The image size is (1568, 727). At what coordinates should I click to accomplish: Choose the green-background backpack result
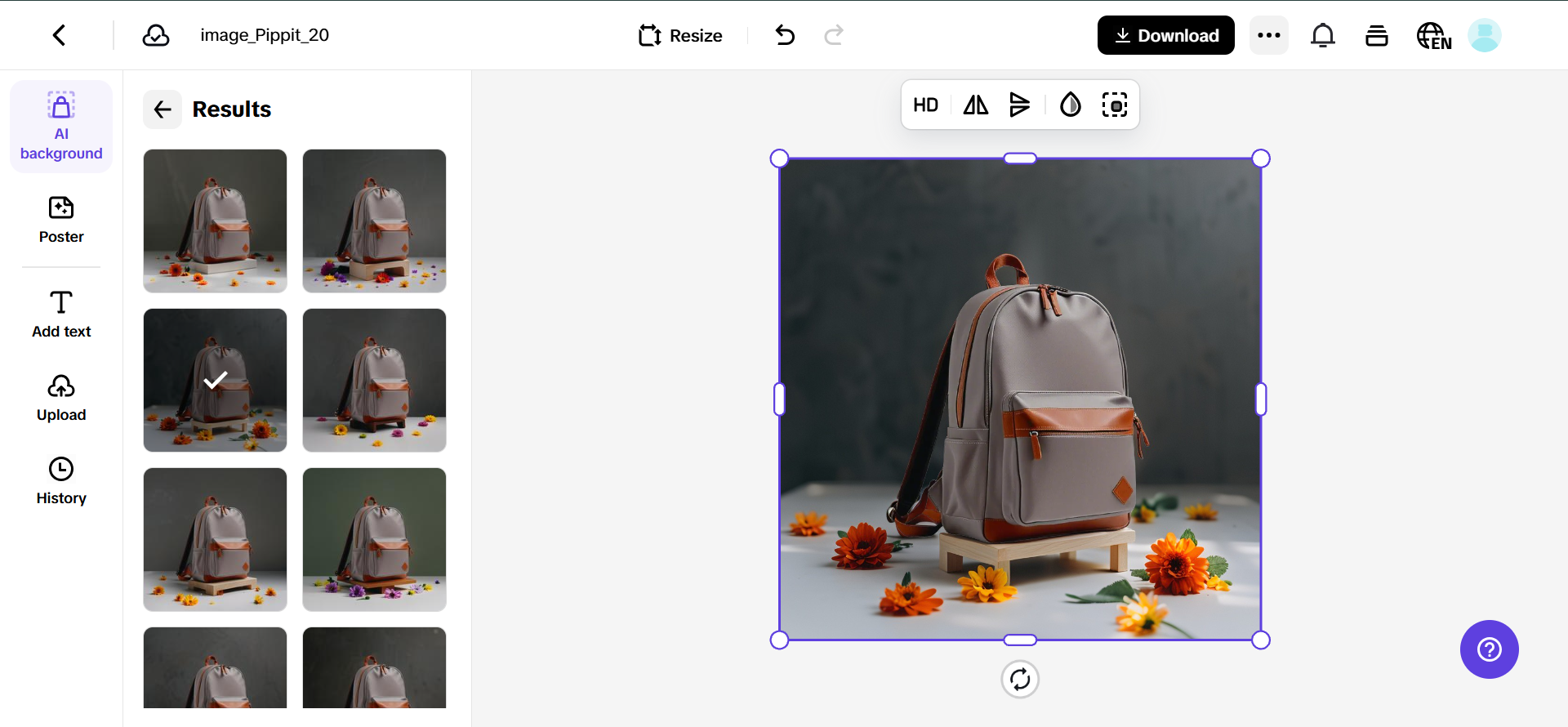tap(375, 539)
